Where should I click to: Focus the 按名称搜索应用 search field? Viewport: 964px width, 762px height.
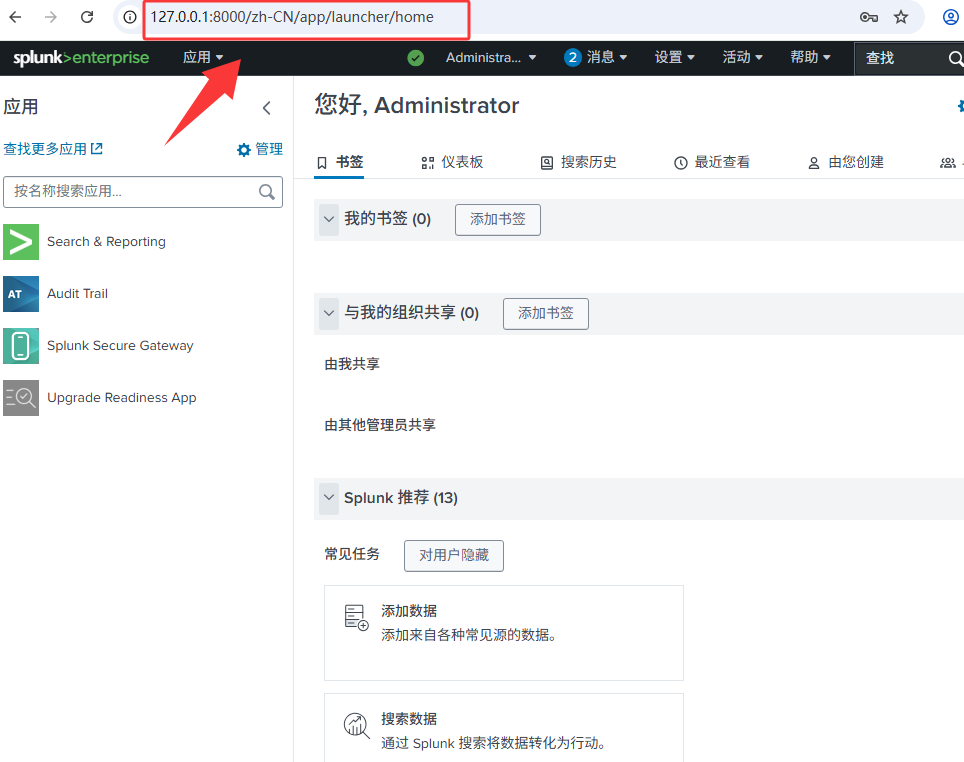(143, 192)
